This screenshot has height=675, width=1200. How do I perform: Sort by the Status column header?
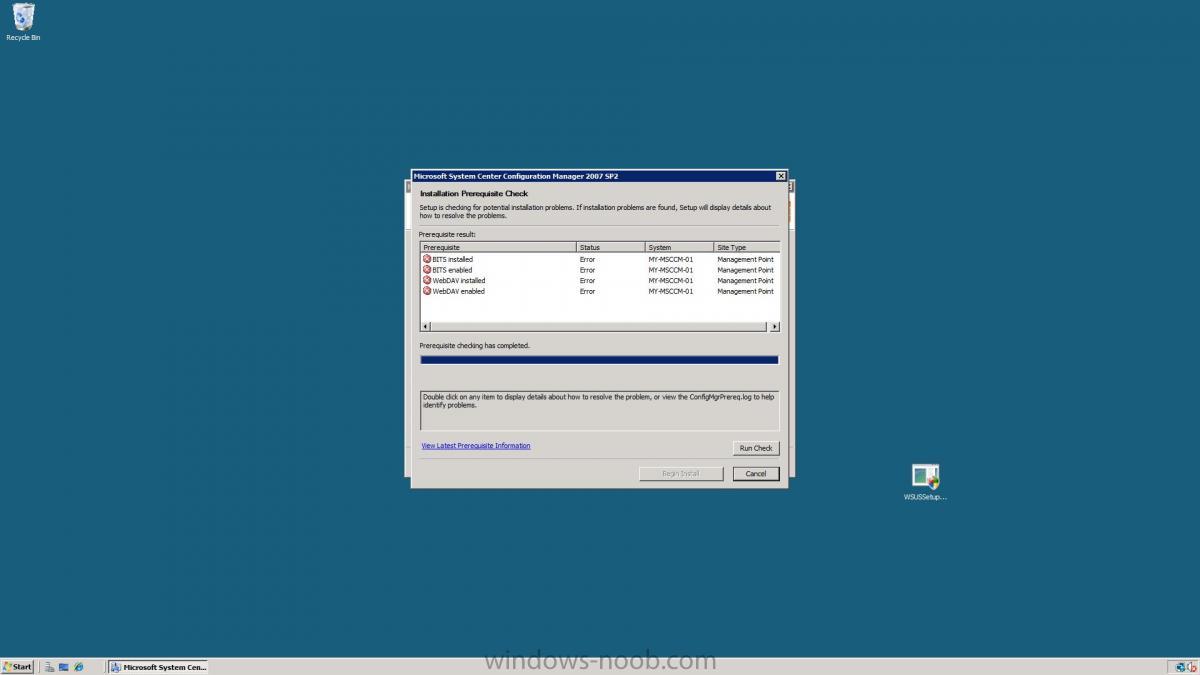(x=610, y=247)
